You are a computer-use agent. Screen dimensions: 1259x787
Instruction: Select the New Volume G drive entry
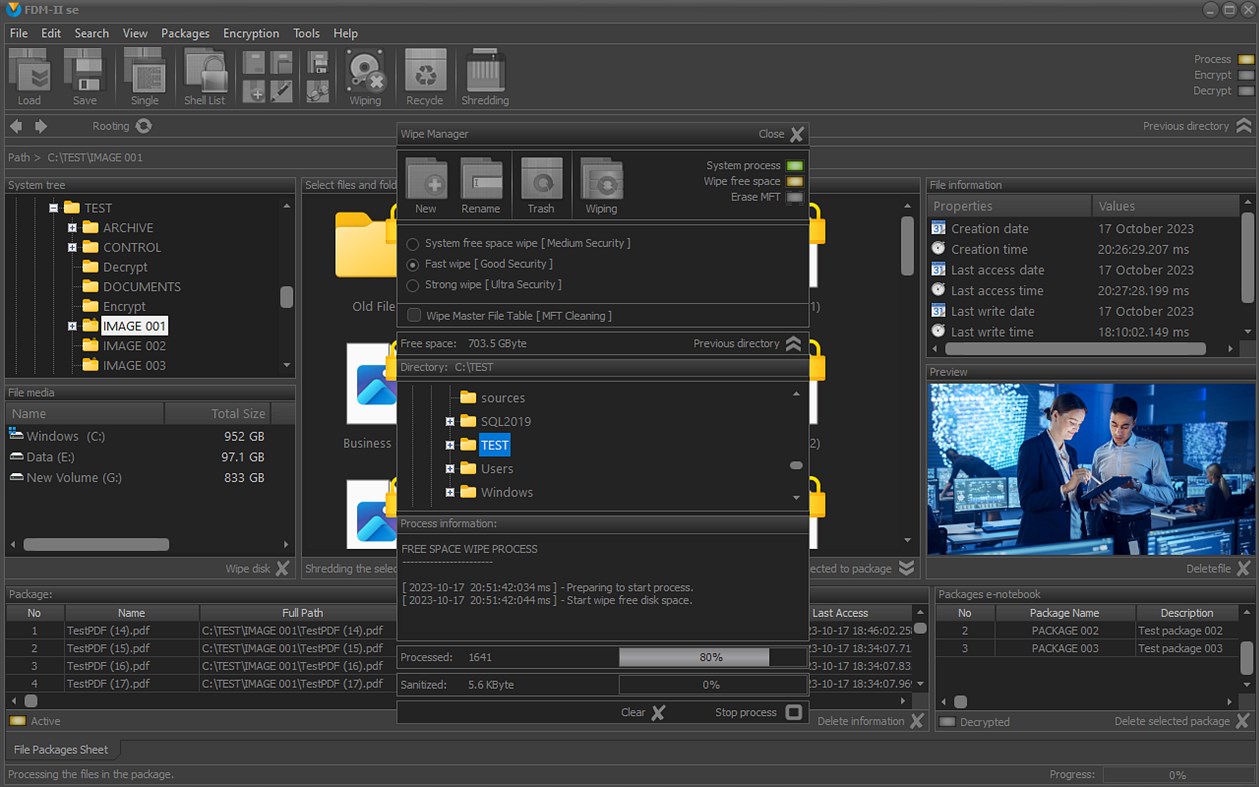tap(74, 477)
